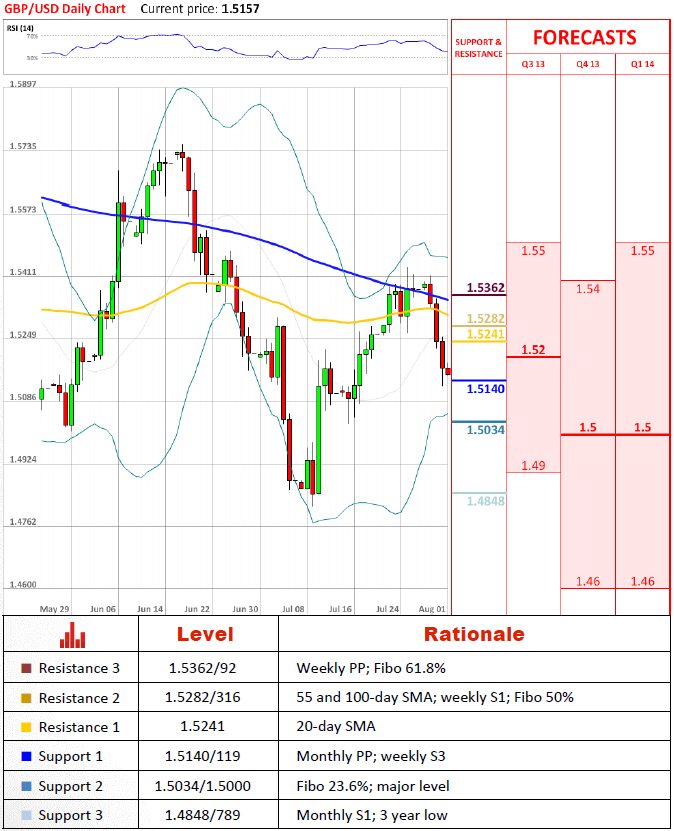Select the Resistance 1 row label
The height and width of the screenshot is (831, 674).
[x=79, y=727]
